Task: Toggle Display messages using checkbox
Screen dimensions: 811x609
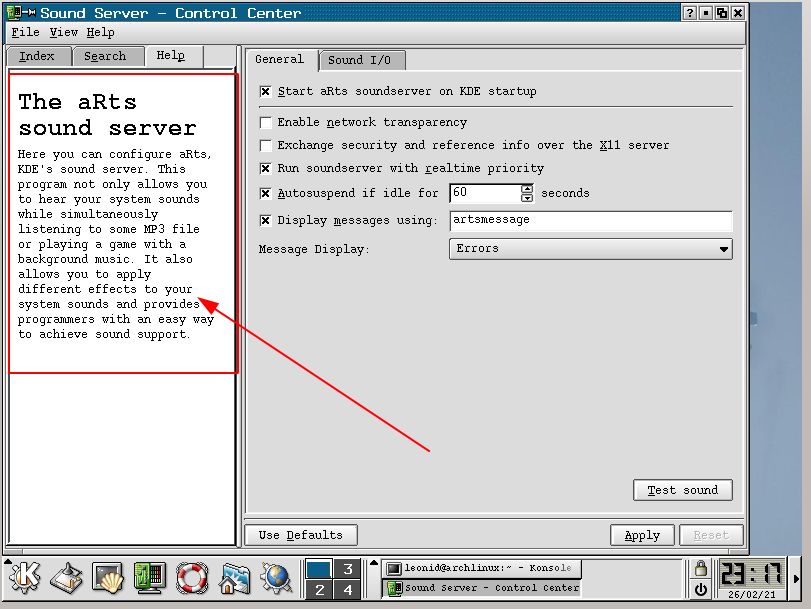Action: tap(265, 220)
